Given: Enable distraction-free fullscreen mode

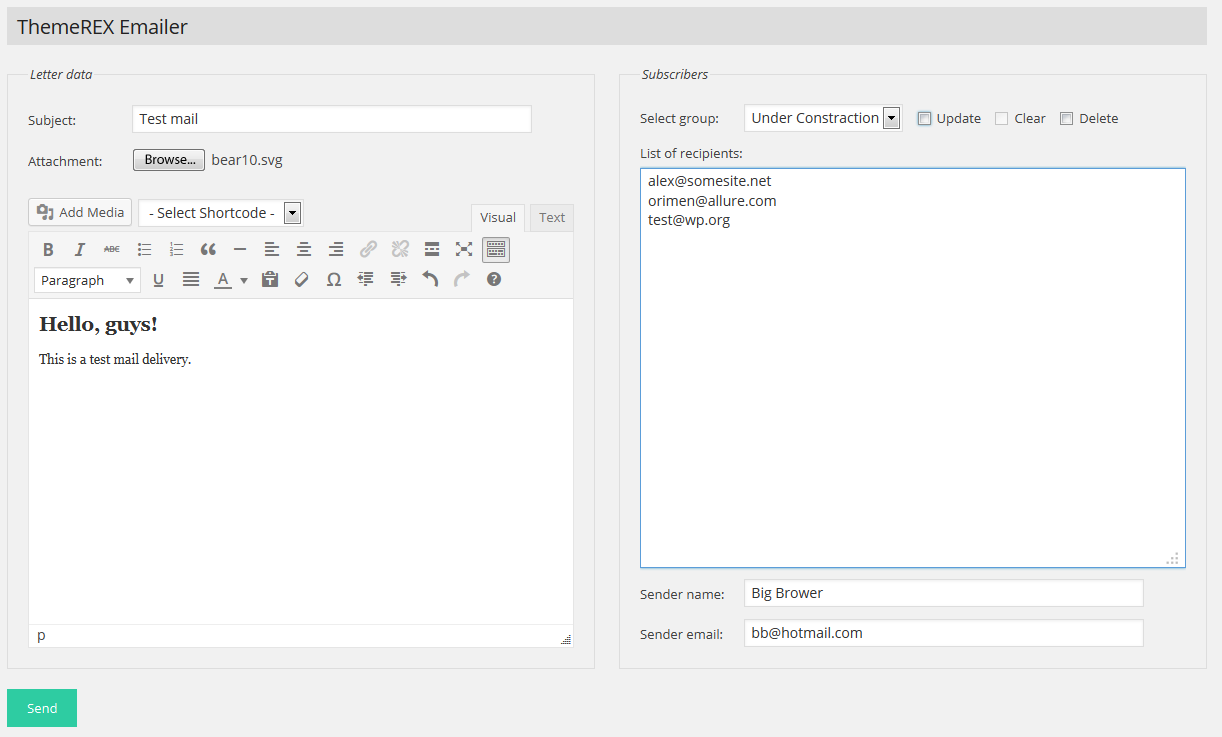Looking at the screenshot, I should tap(464, 250).
